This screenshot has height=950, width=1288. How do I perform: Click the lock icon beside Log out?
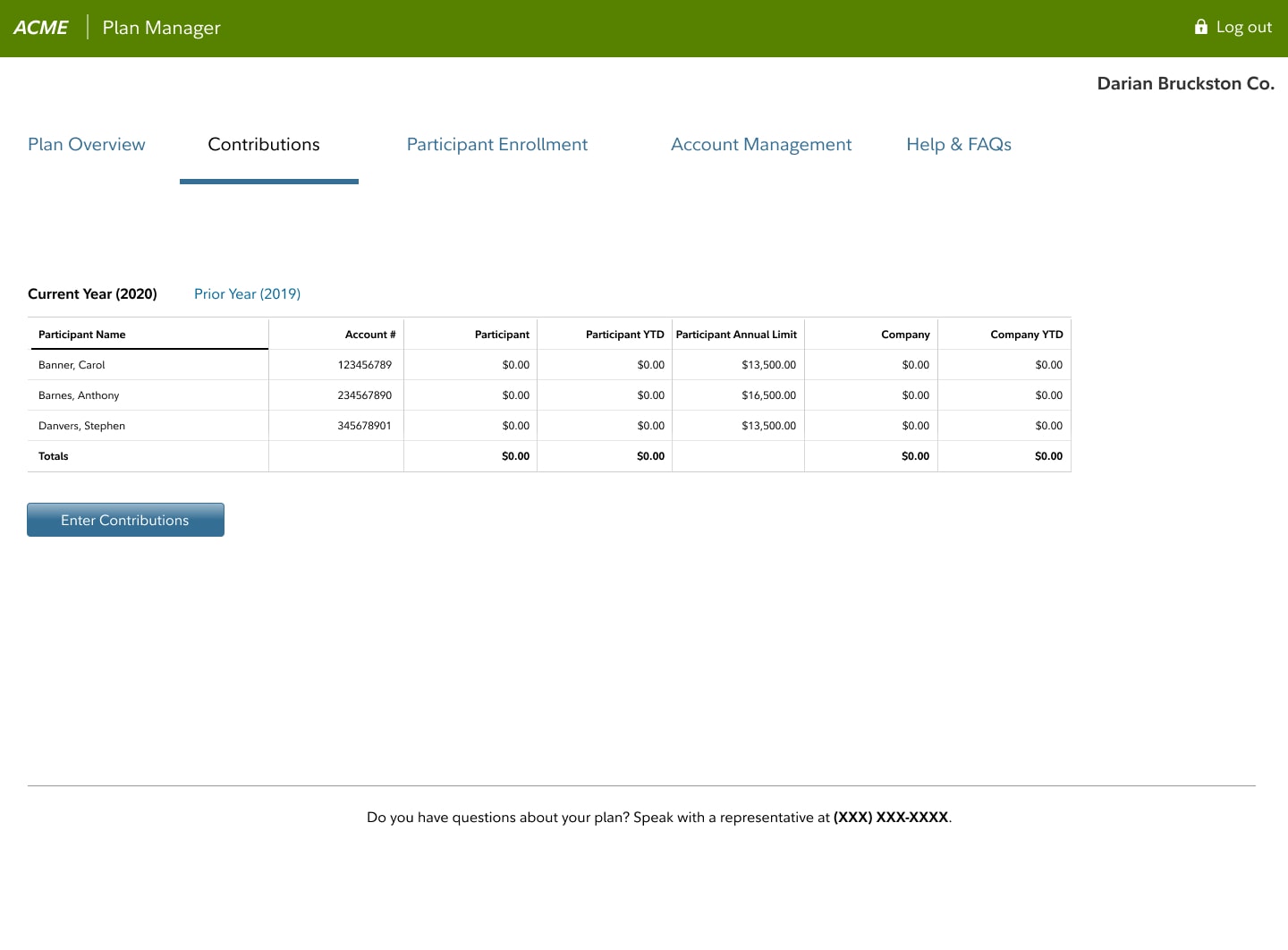1201,27
